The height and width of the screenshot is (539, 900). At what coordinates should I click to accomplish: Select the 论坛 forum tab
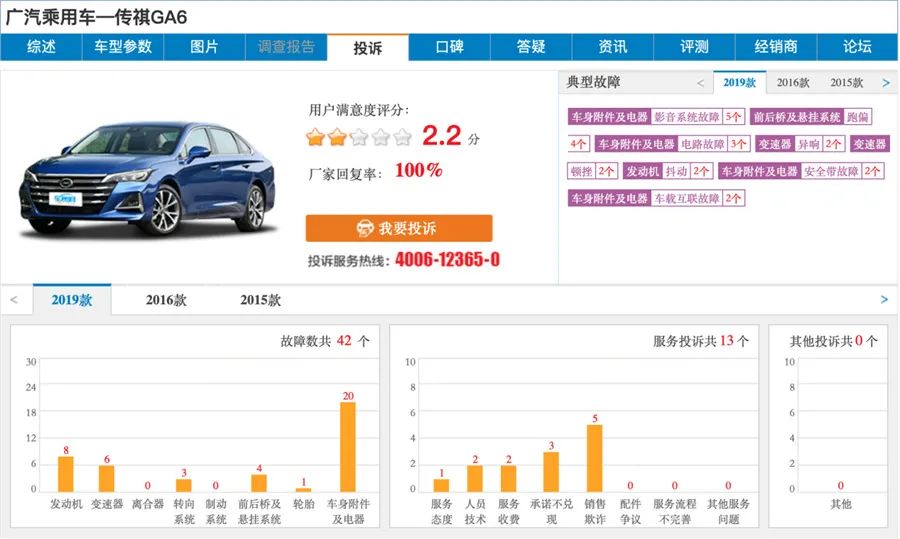[x=857, y=47]
